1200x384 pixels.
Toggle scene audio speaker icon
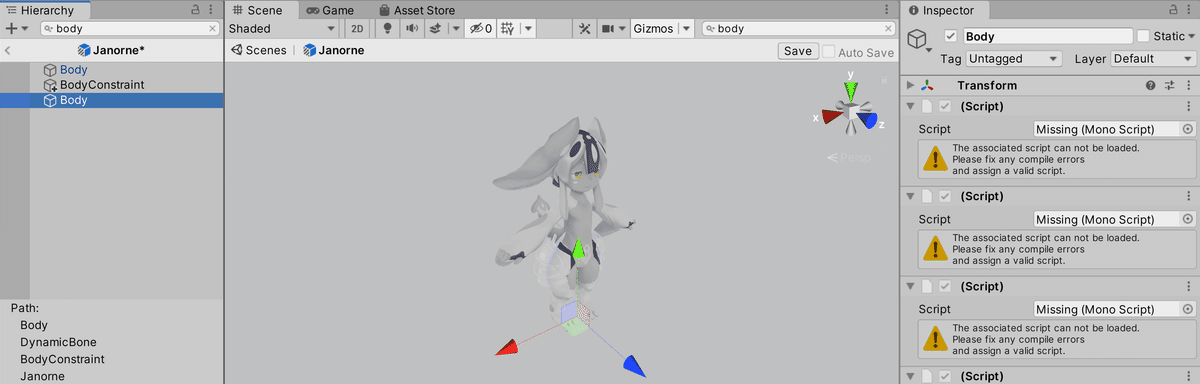click(412, 29)
